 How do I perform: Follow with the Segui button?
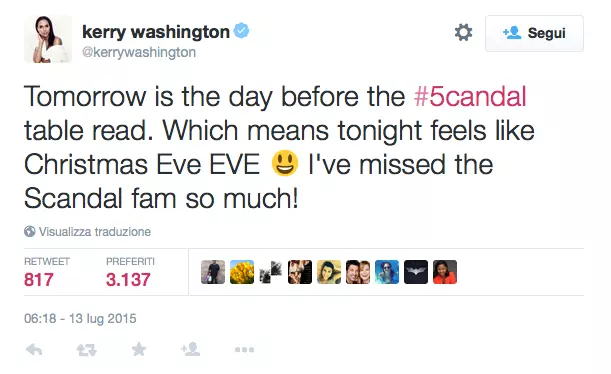click(x=534, y=33)
